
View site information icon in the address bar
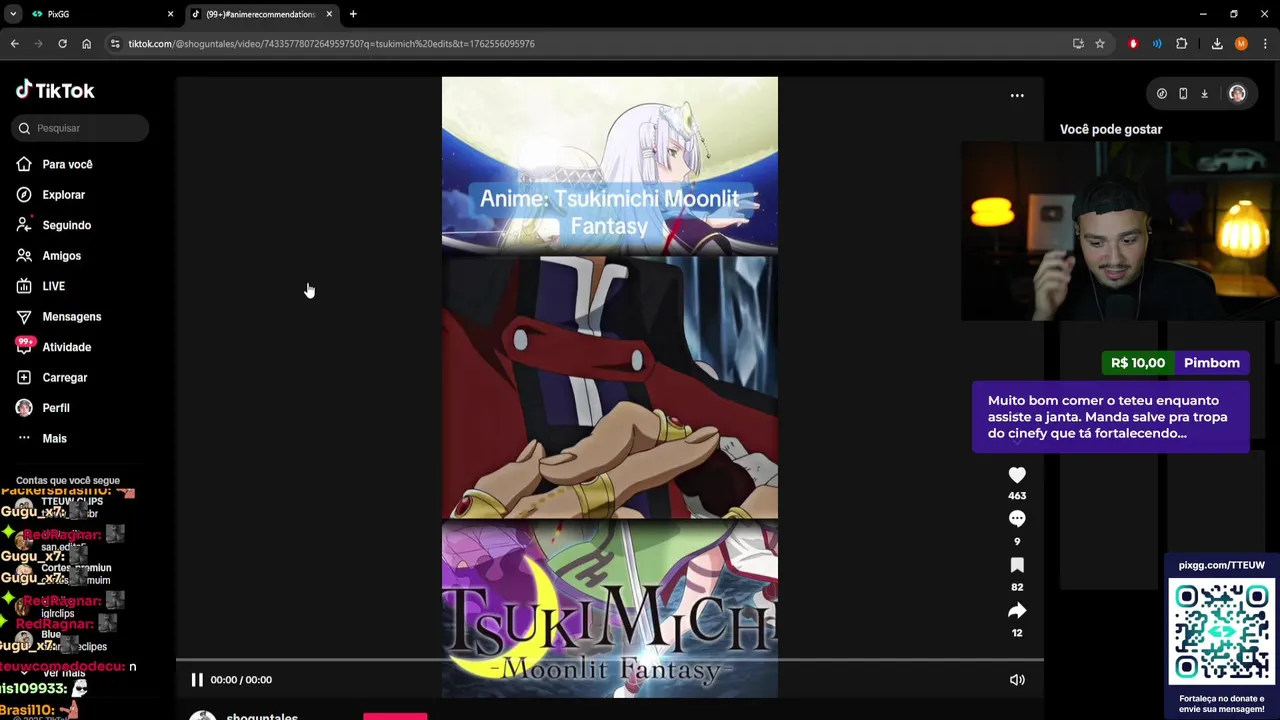[x=115, y=44]
